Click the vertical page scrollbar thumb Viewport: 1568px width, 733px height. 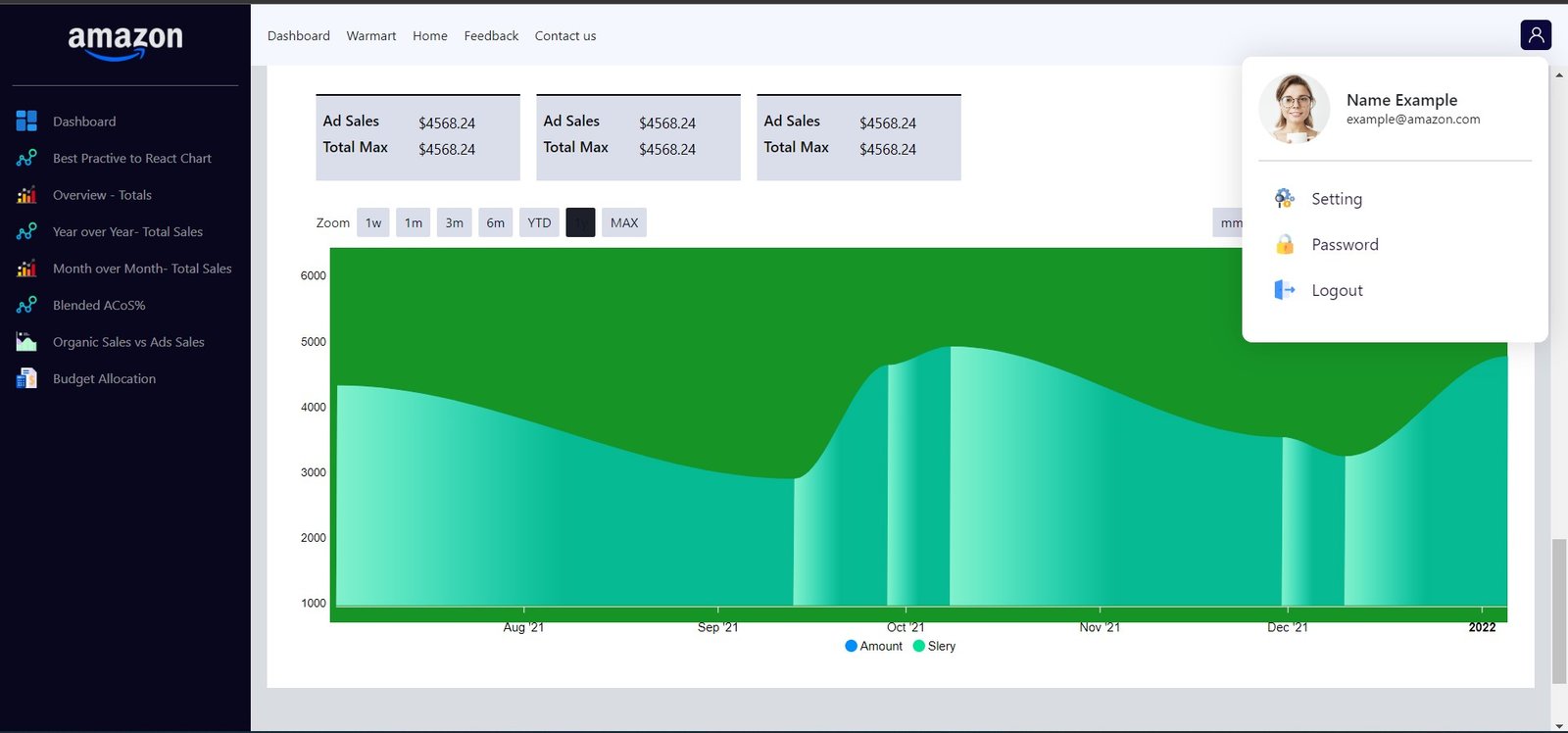click(x=1558, y=611)
